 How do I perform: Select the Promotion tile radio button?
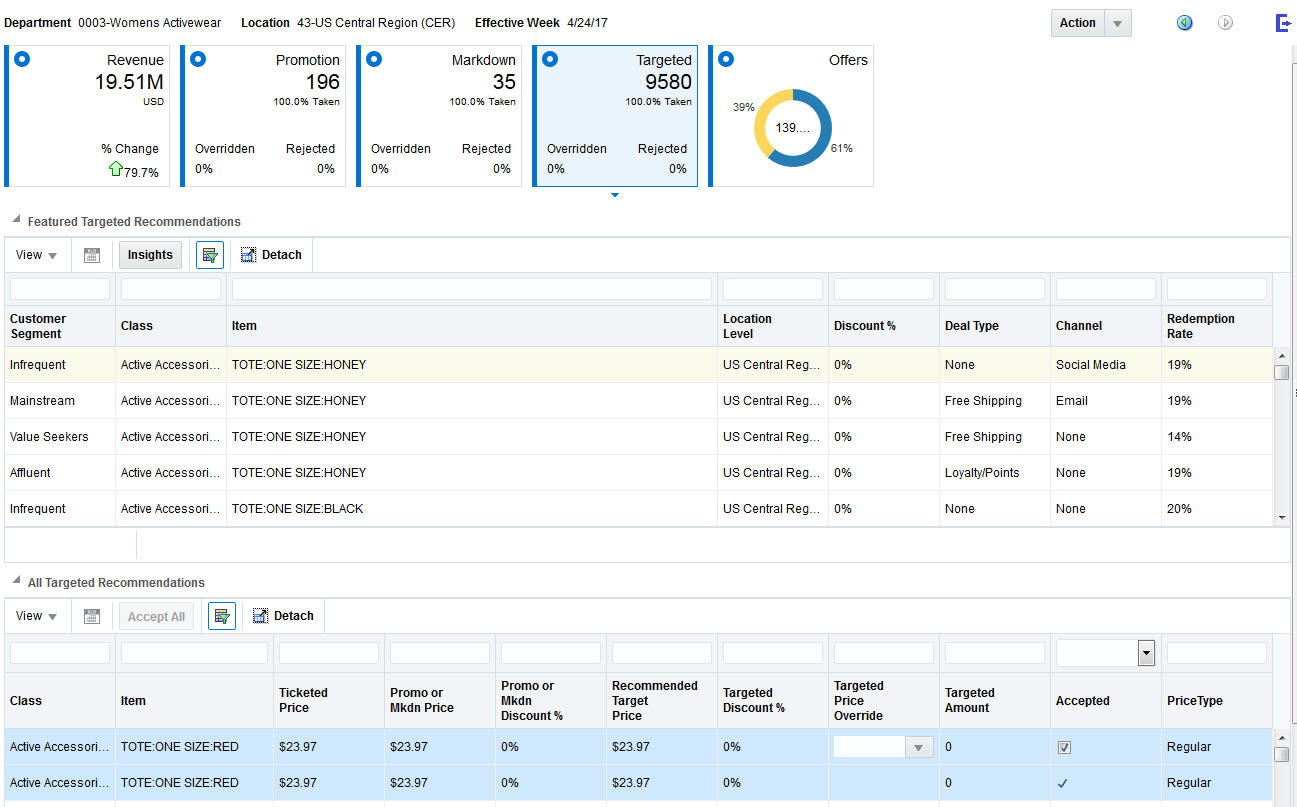click(198, 59)
